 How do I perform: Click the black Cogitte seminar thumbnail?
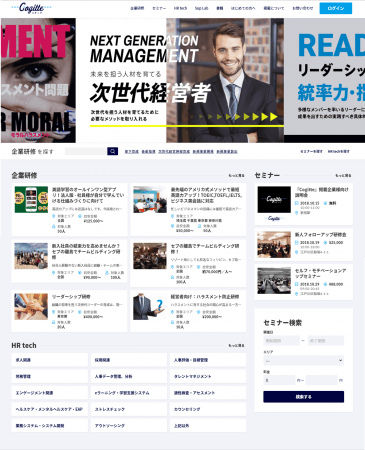point(274,200)
